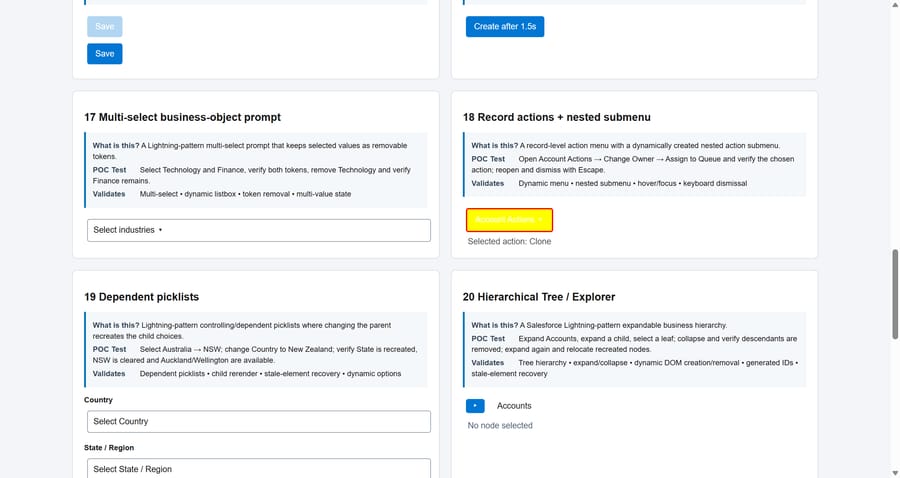
Task: Open the Account Actions menu button
Action: click(509, 220)
